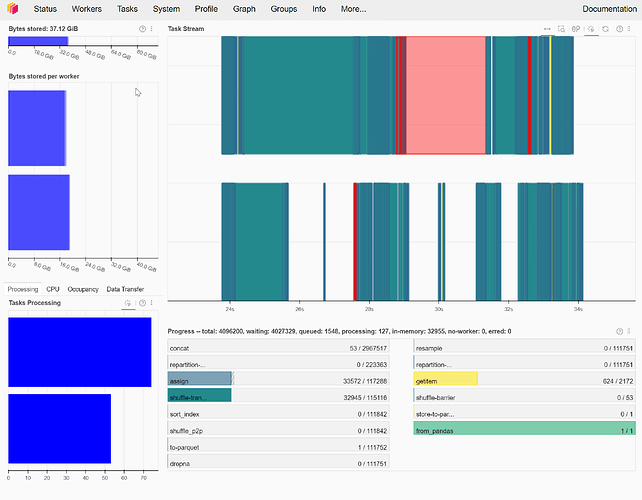
Task: Click repartition row showing 0 / 223363
Action: tap(278, 364)
